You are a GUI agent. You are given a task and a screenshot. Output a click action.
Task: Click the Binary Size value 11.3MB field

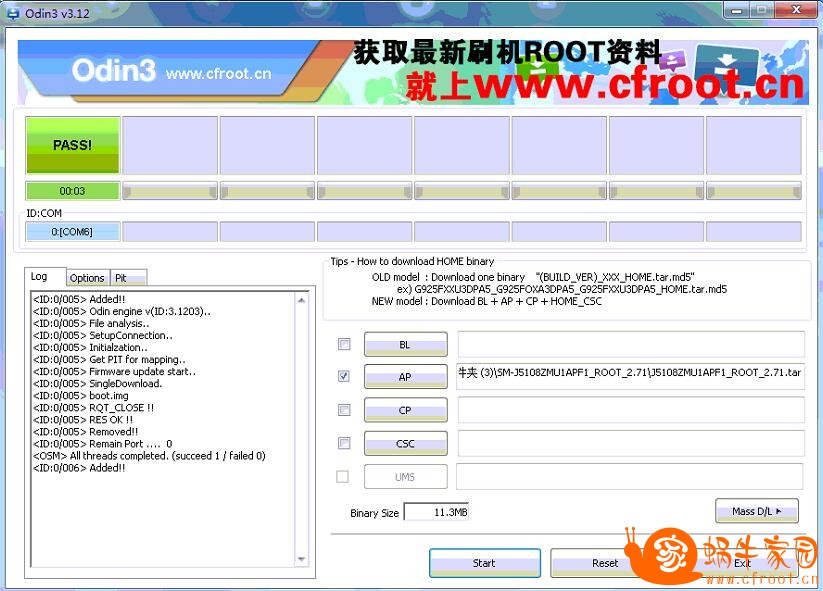click(436, 512)
